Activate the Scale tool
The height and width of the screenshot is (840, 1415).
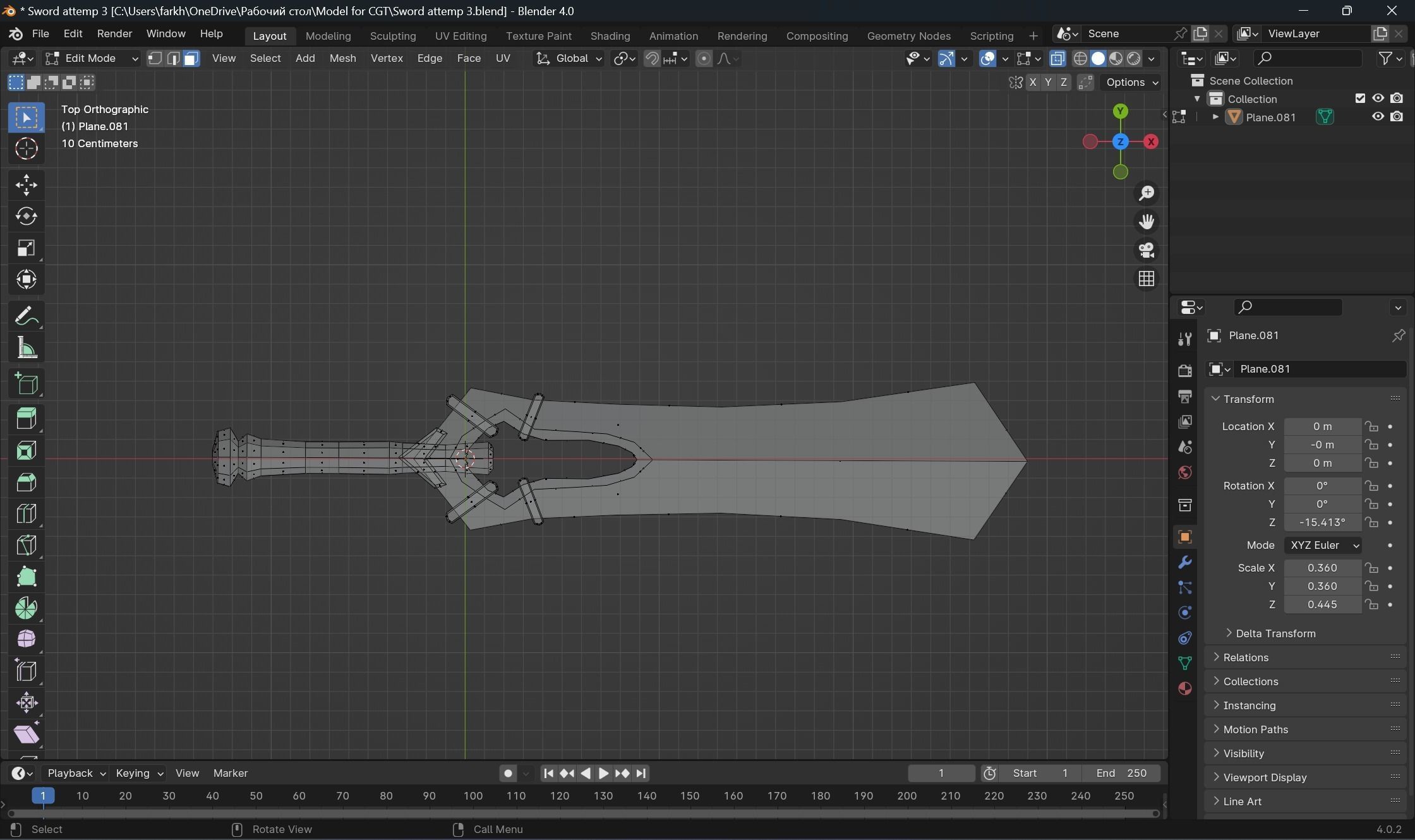coord(26,248)
